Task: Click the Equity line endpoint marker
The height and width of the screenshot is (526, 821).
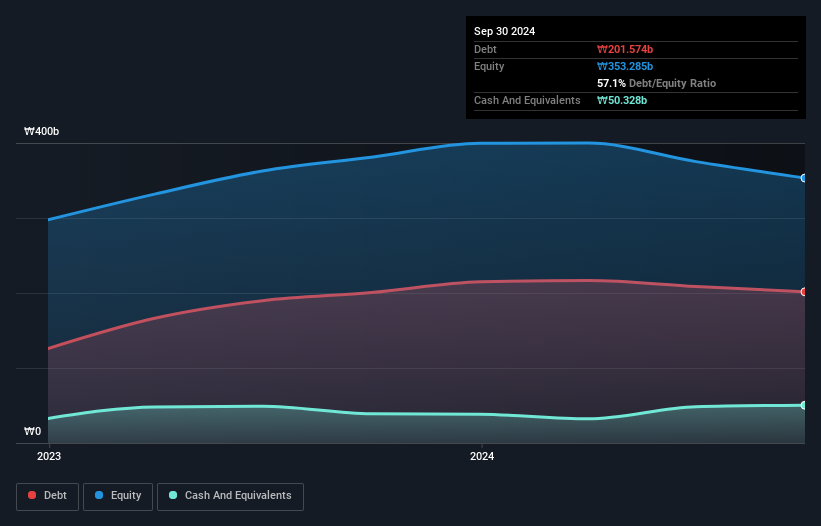Action: point(804,178)
